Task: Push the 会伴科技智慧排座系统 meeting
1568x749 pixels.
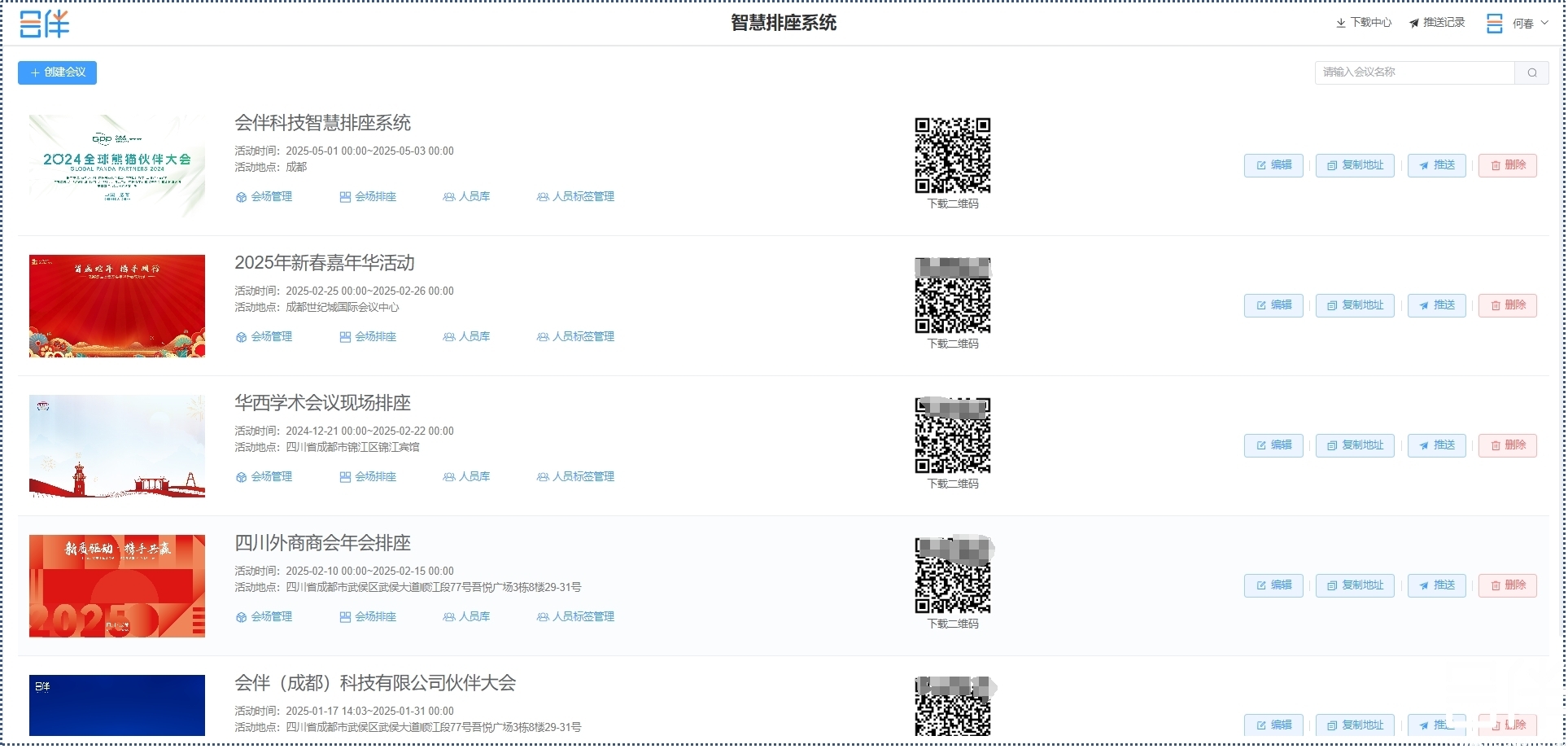Action: (x=1437, y=165)
